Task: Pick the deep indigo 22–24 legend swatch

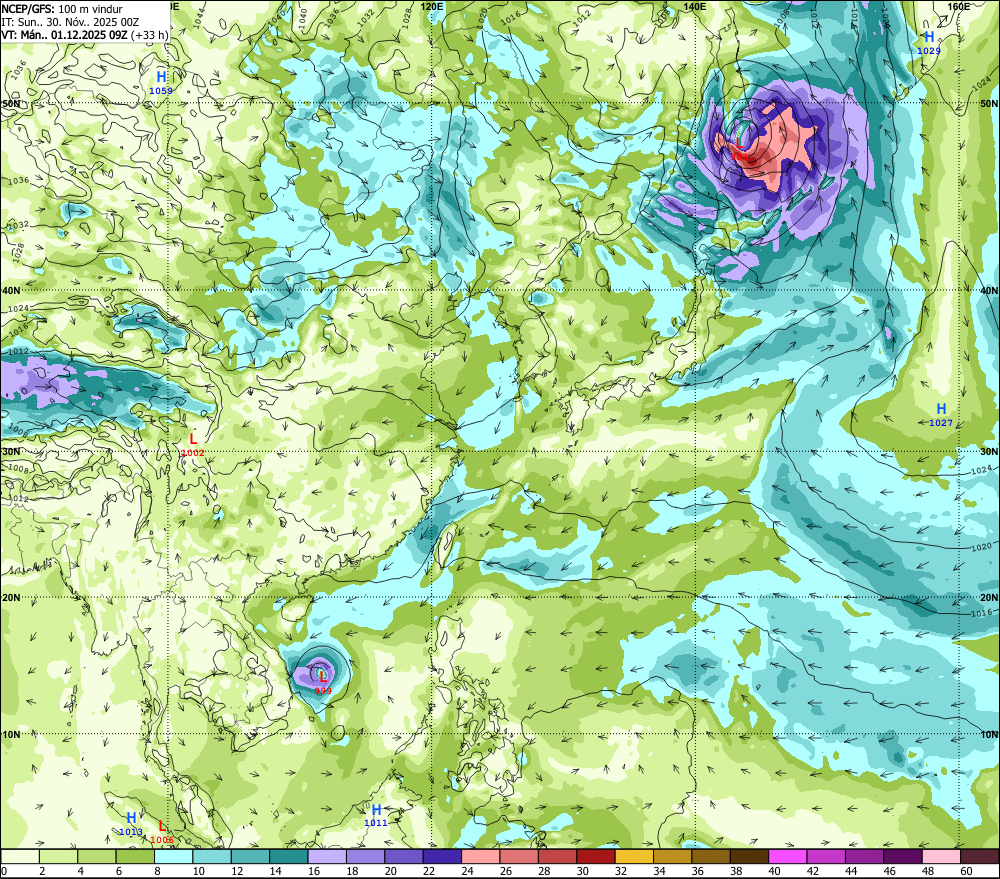Action: (442, 856)
